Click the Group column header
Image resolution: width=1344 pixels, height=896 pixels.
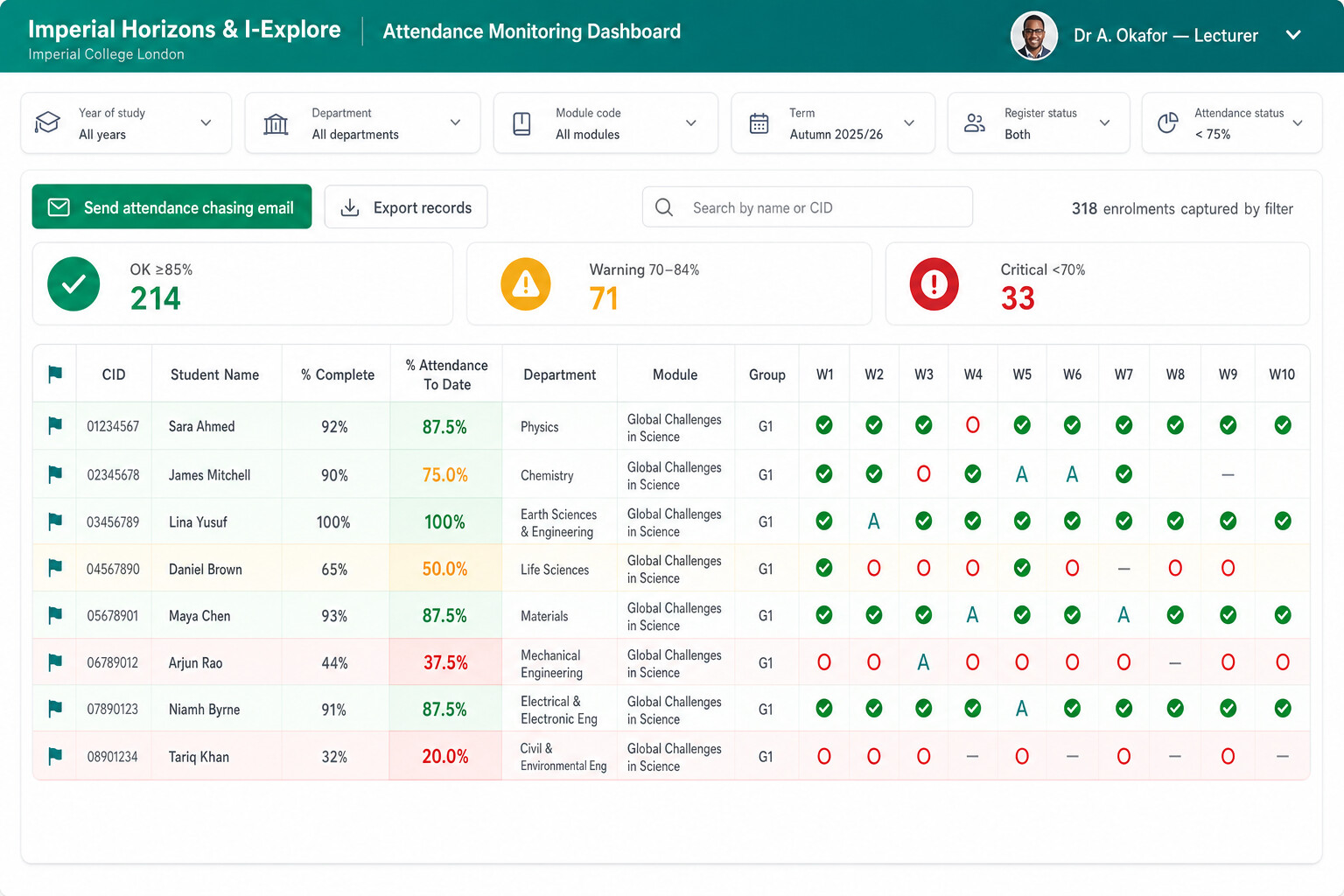tap(767, 374)
